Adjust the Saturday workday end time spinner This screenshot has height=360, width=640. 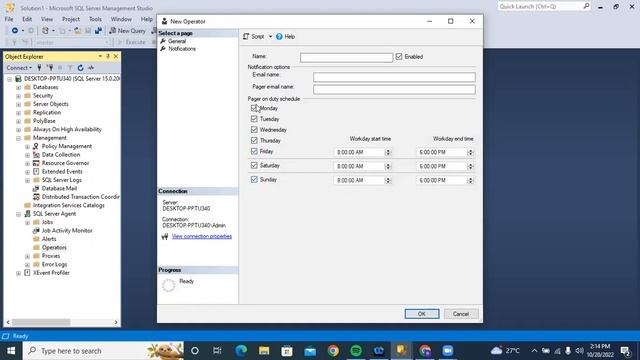pyautogui.click(x=470, y=167)
